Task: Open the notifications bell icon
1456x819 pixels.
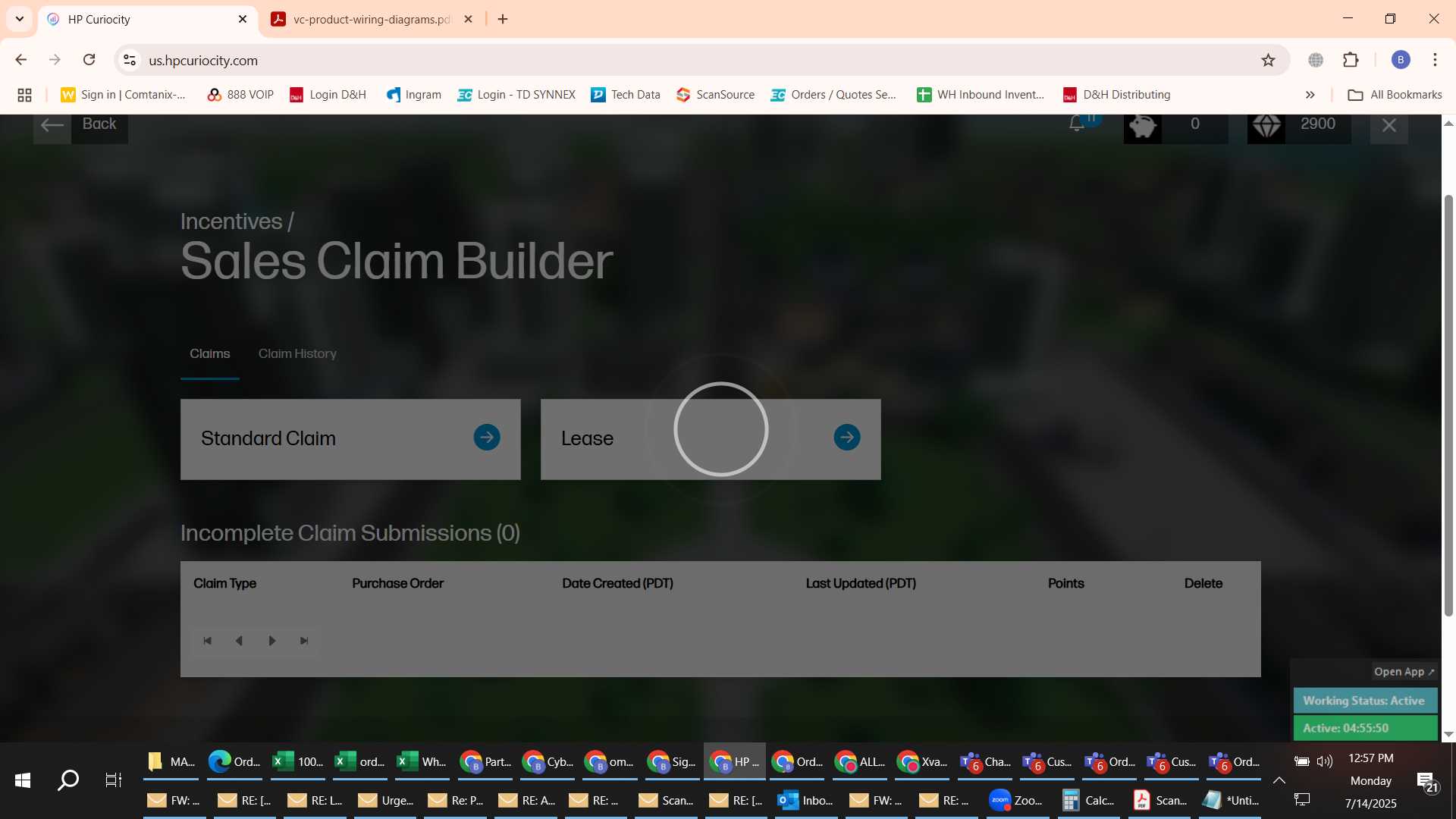Action: [x=1077, y=124]
